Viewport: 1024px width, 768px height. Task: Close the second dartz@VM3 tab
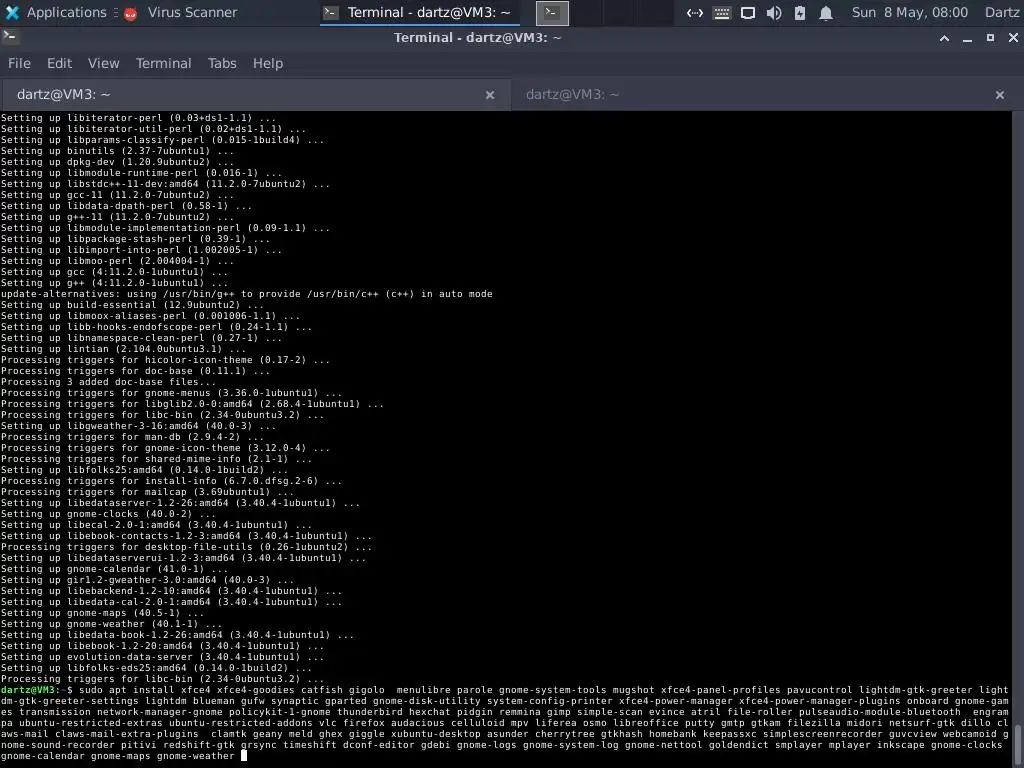(x=1000, y=95)
